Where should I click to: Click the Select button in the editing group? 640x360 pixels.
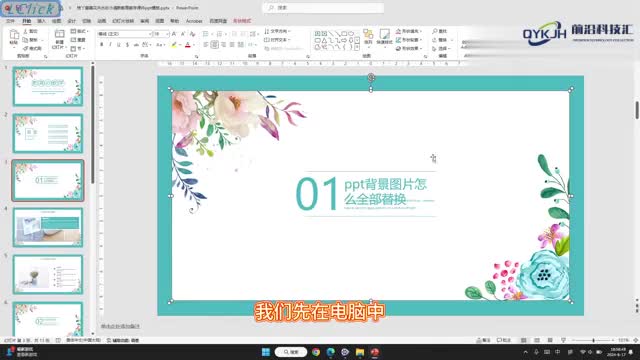(441, 48)
